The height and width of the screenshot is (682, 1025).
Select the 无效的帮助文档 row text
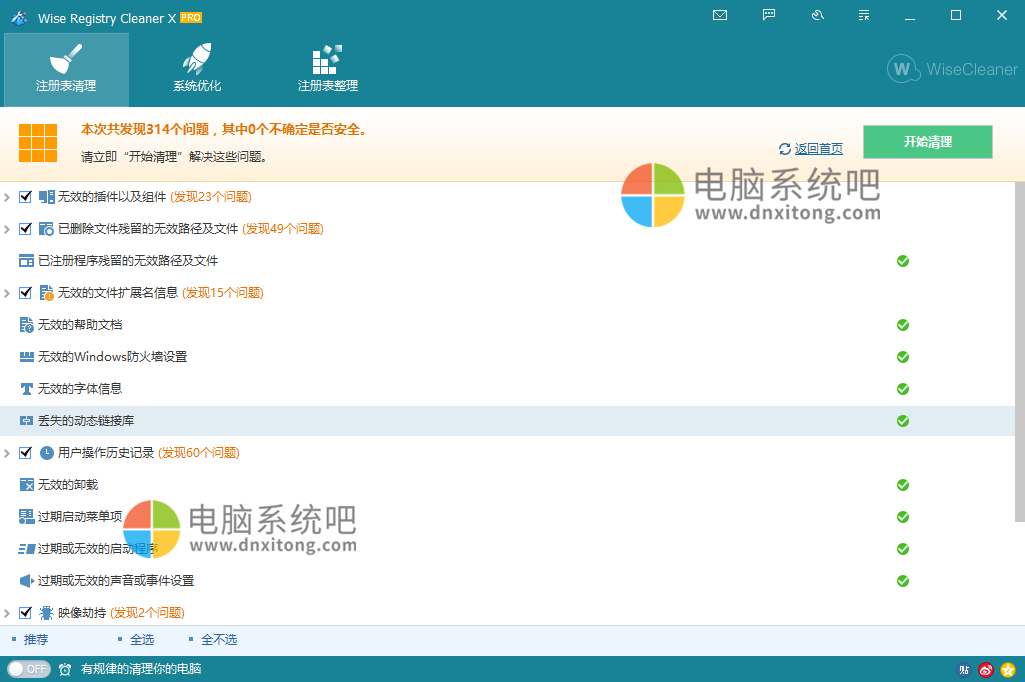[x=80, y=325]
